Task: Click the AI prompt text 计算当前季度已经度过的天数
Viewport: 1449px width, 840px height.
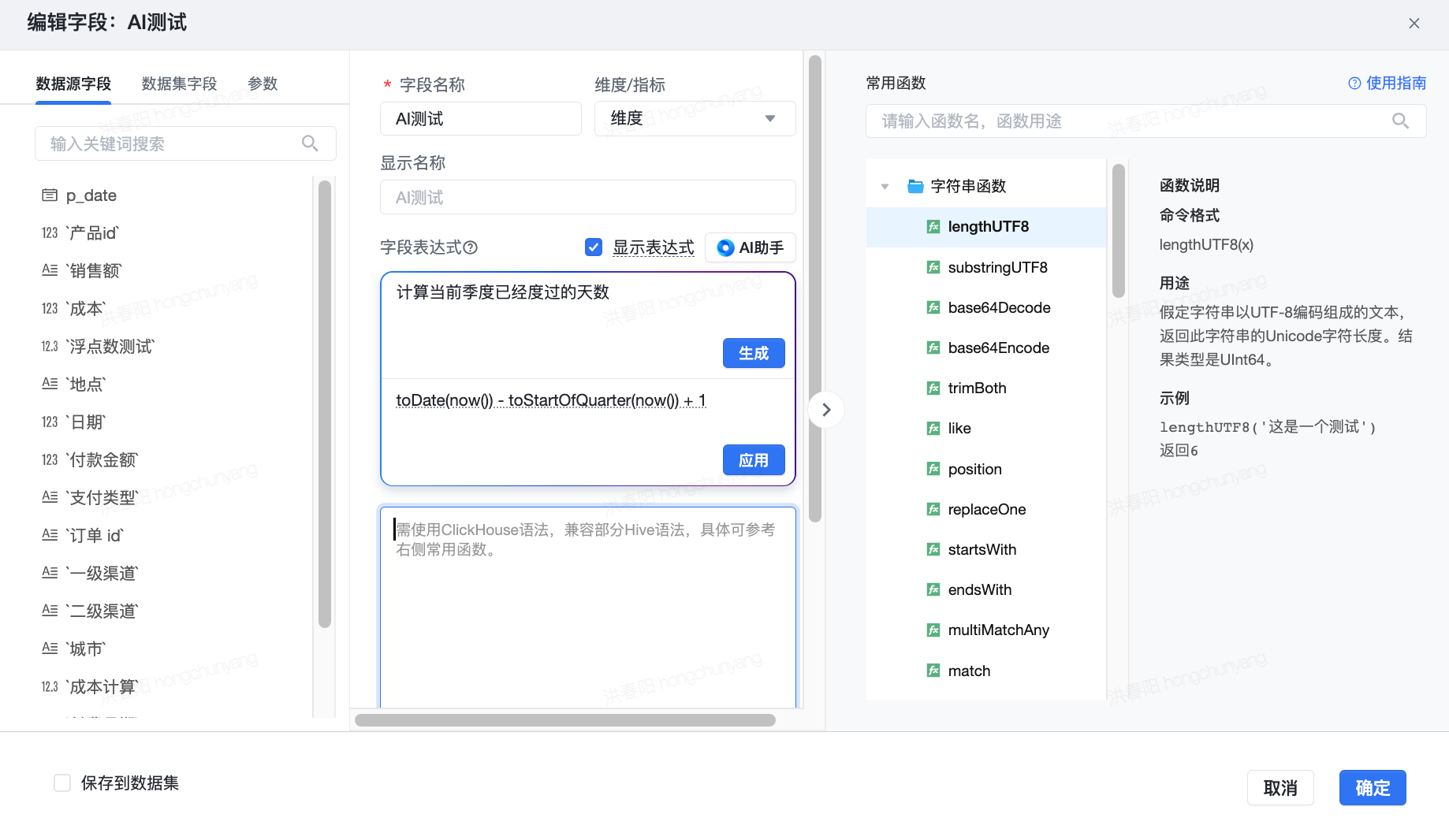Action: click(x=503, y=292)
